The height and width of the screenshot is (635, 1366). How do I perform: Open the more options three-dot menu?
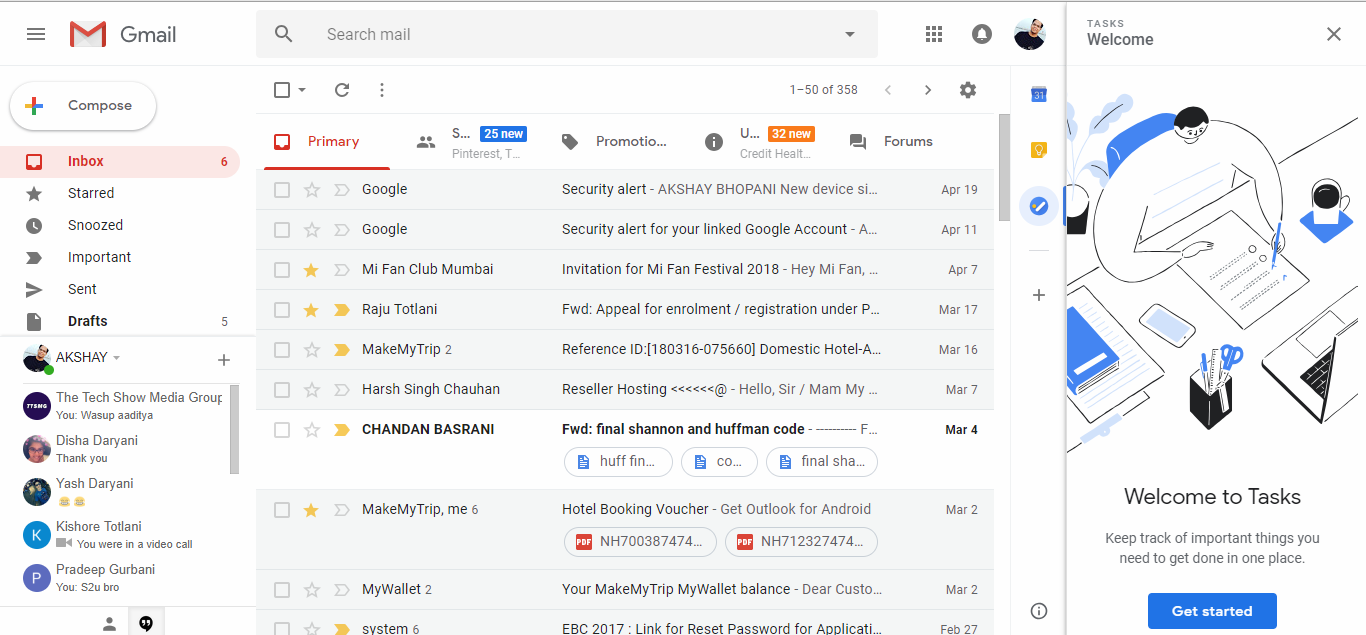381,89
